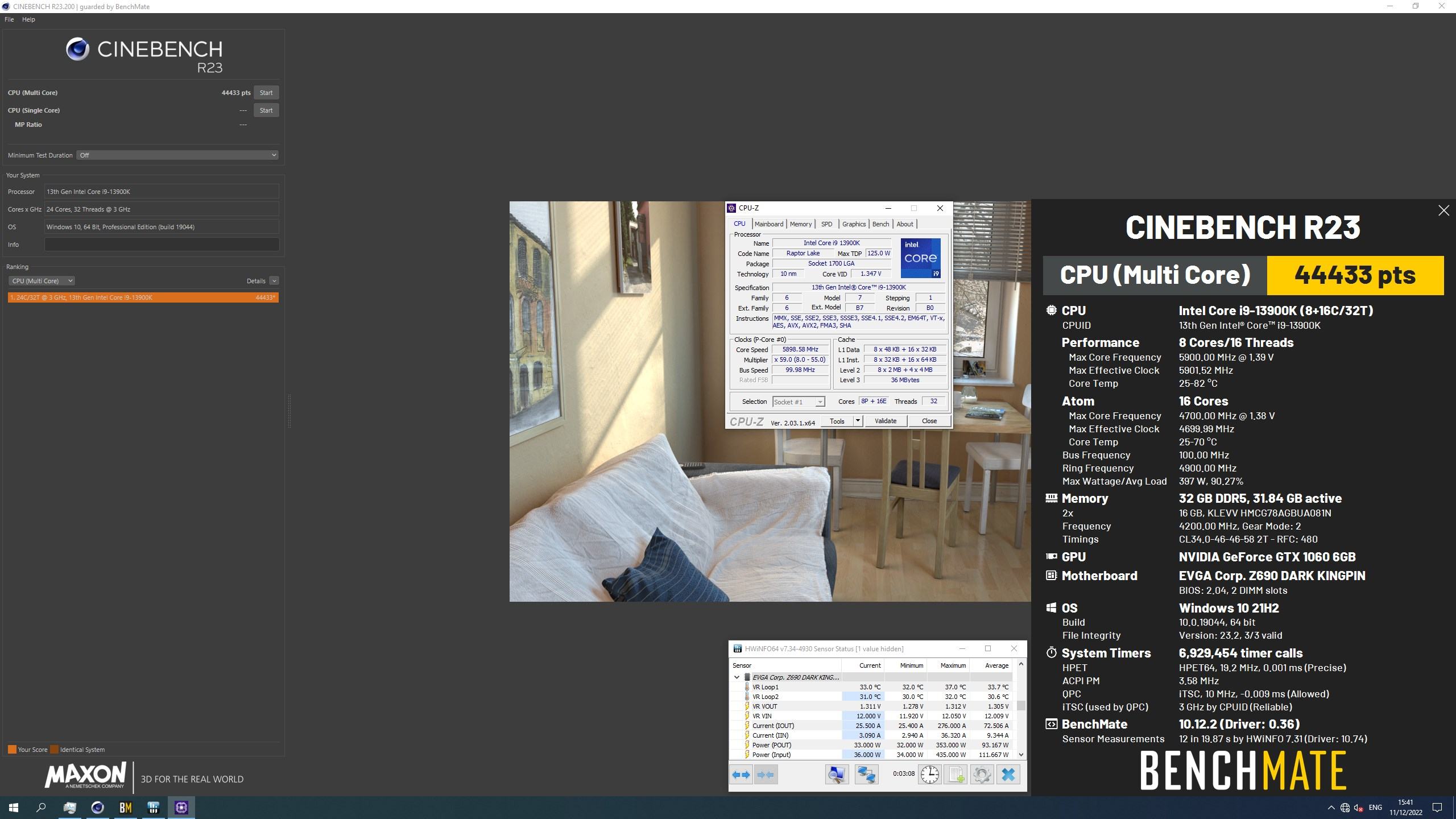
Task: Click the 44433 pts score banner
Action: (x=1355, y=275)
